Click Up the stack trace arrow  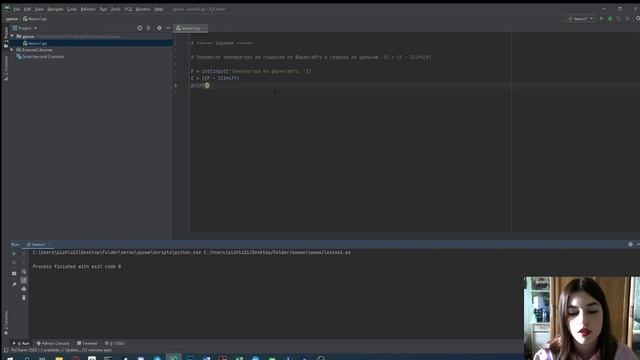pos(24,253)
